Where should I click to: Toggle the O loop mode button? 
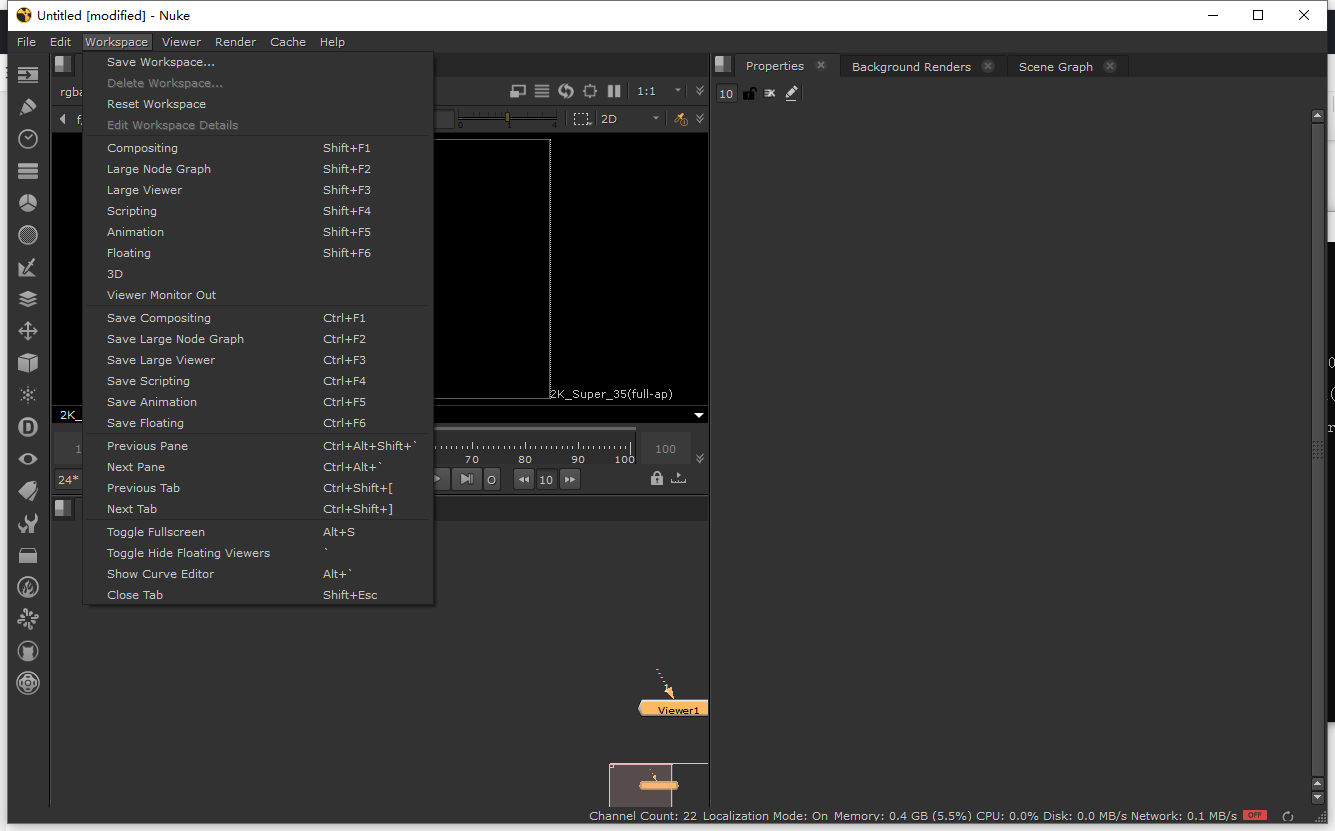click(491, 480)
